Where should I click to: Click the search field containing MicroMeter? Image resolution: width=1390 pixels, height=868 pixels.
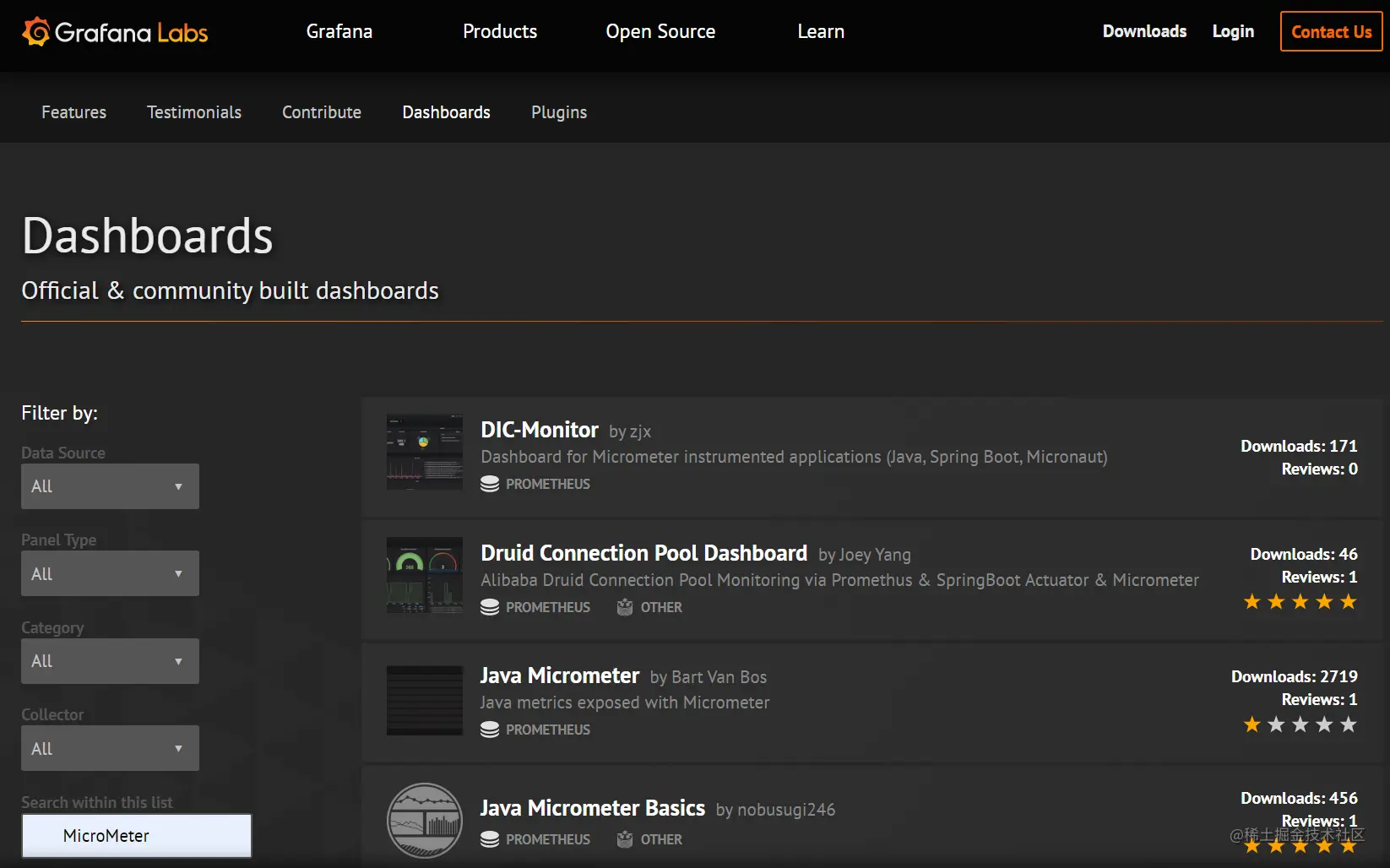pos(137,836)
